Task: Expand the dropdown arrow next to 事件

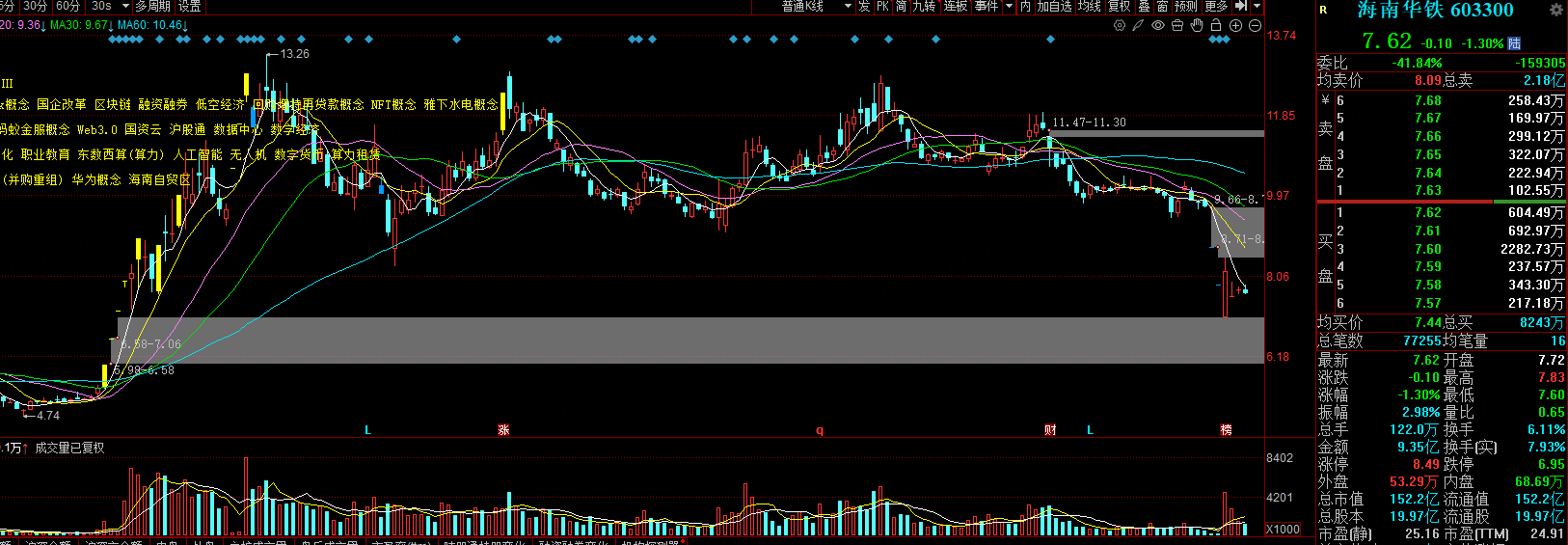Action: 1009,6
